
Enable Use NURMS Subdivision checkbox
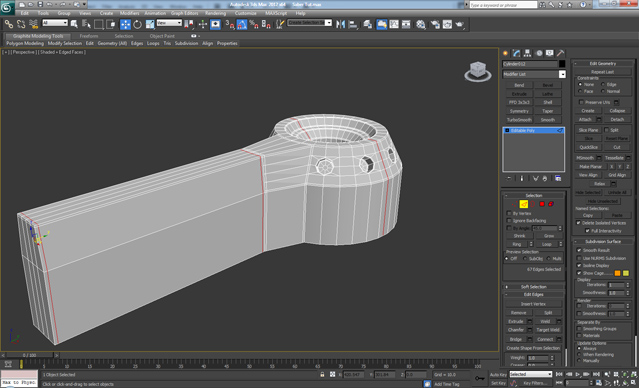tap(579, 258)
